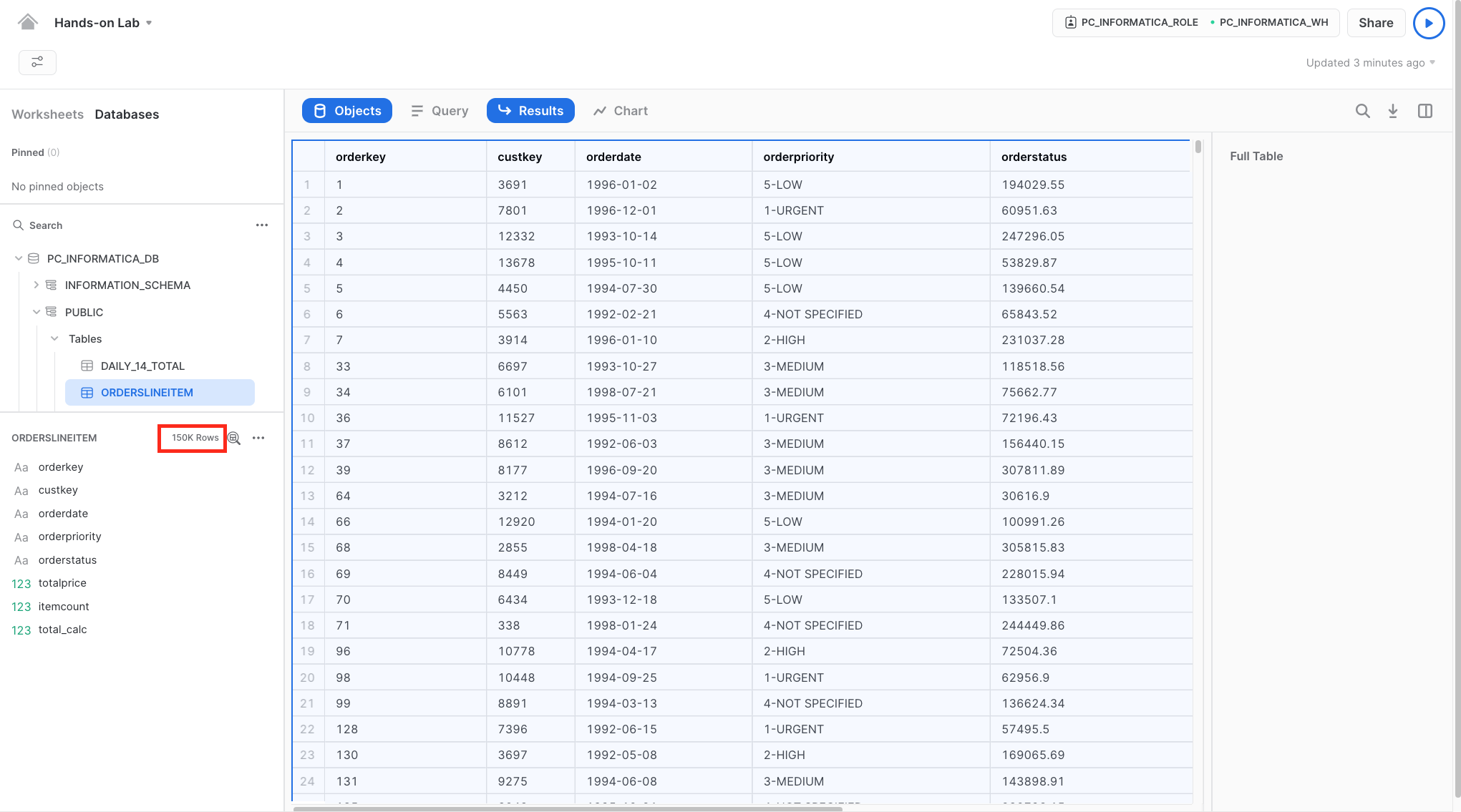Select the itemcount column in list

pos(64,607)
